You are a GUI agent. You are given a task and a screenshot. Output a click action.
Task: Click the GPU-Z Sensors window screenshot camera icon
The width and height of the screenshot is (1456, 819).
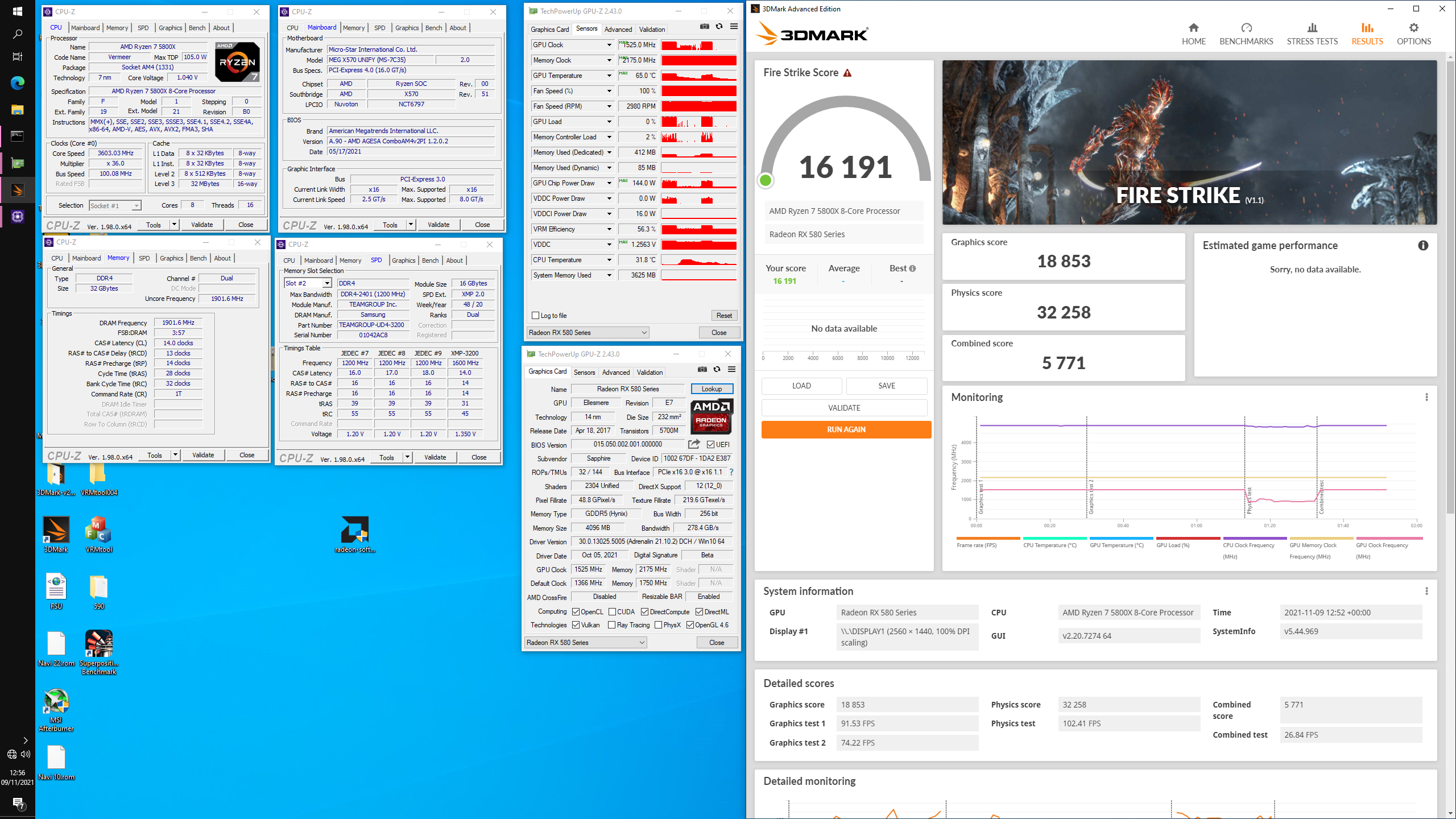click(x=705, y=26)
